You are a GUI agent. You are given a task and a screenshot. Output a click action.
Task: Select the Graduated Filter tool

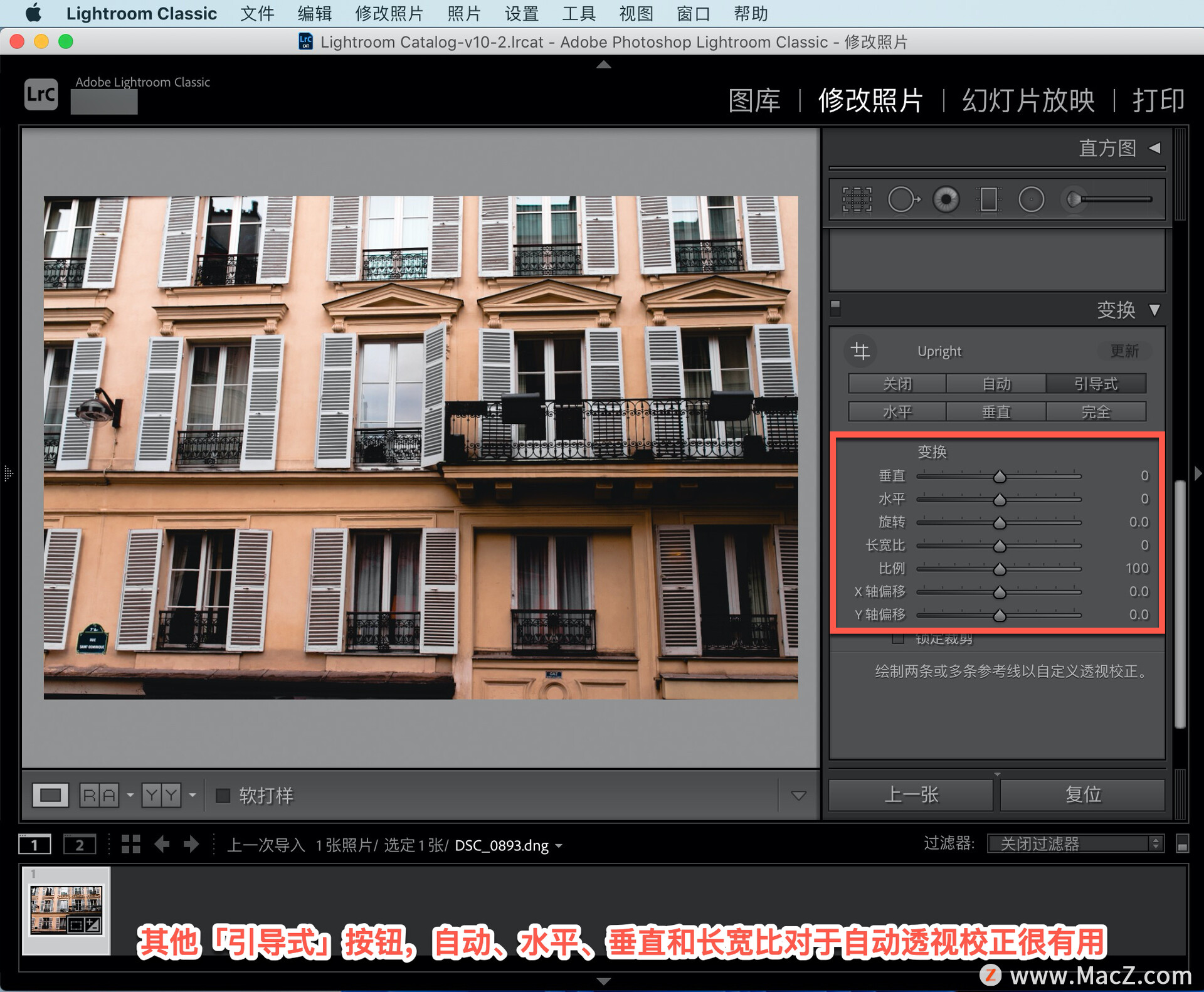(x=988, y=200)
